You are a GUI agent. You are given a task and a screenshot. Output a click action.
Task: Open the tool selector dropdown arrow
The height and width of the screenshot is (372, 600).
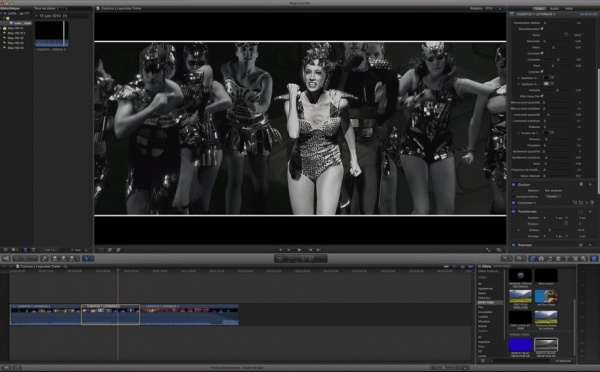click(92, 258)
